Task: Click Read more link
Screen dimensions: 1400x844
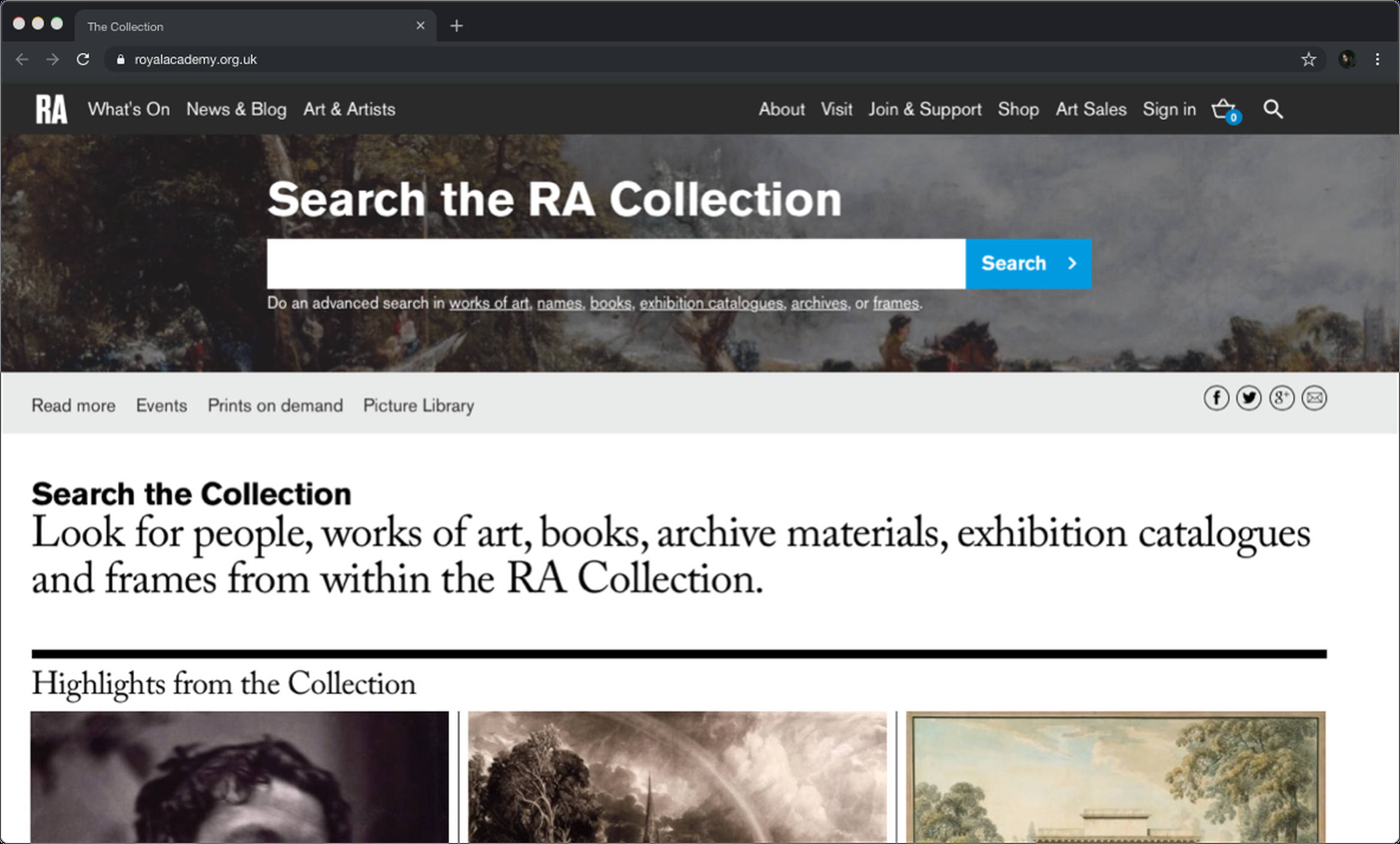Action: [74, 406]
